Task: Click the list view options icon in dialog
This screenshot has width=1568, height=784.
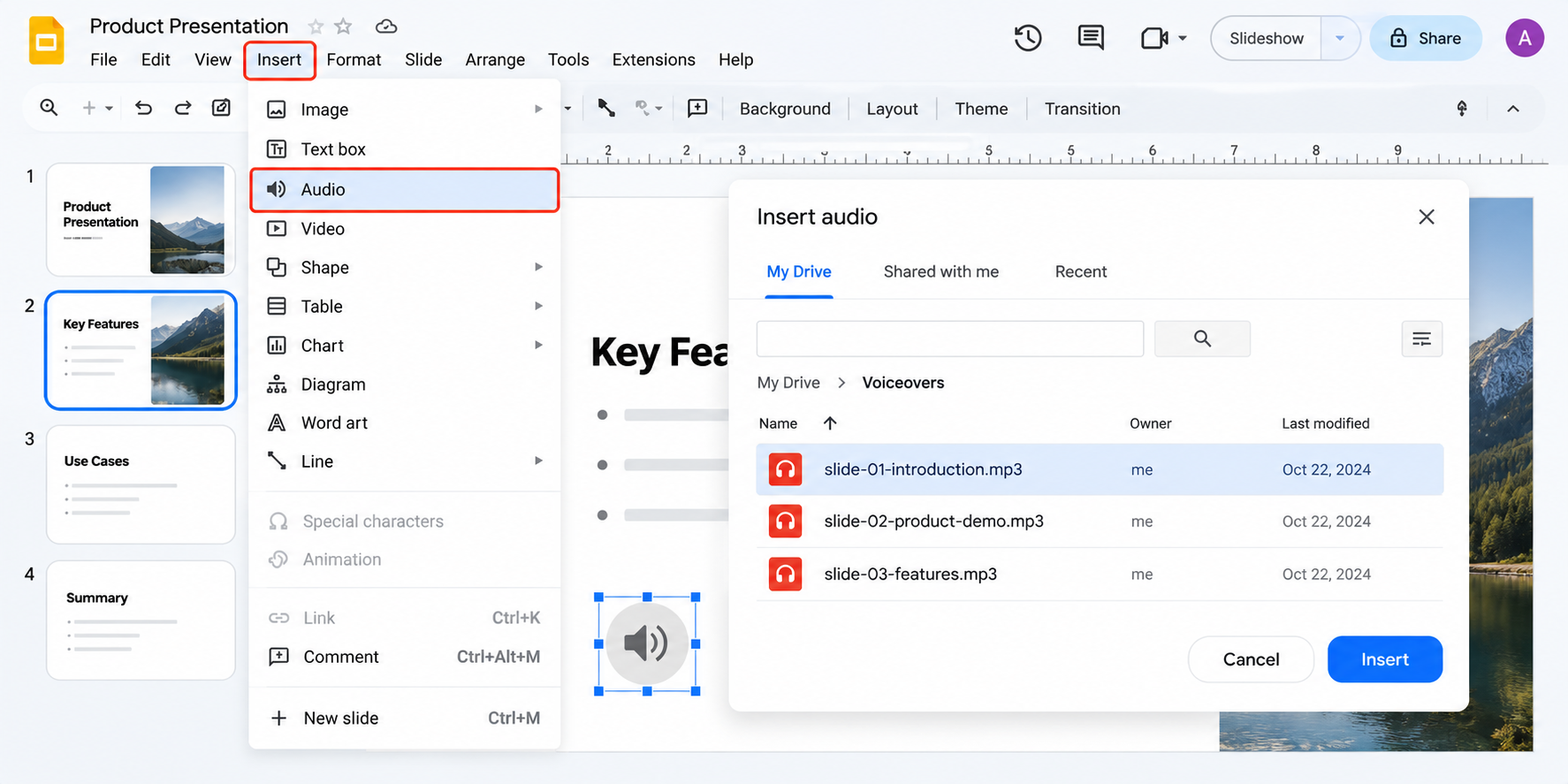Action: tap(1421, 339)
